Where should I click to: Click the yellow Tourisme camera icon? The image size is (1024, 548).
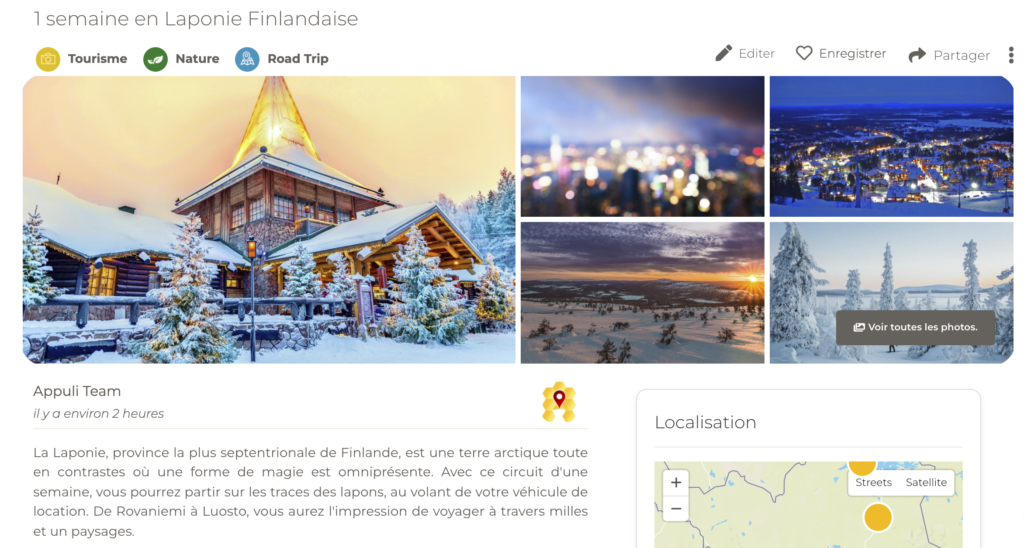[x=48, y=59]
